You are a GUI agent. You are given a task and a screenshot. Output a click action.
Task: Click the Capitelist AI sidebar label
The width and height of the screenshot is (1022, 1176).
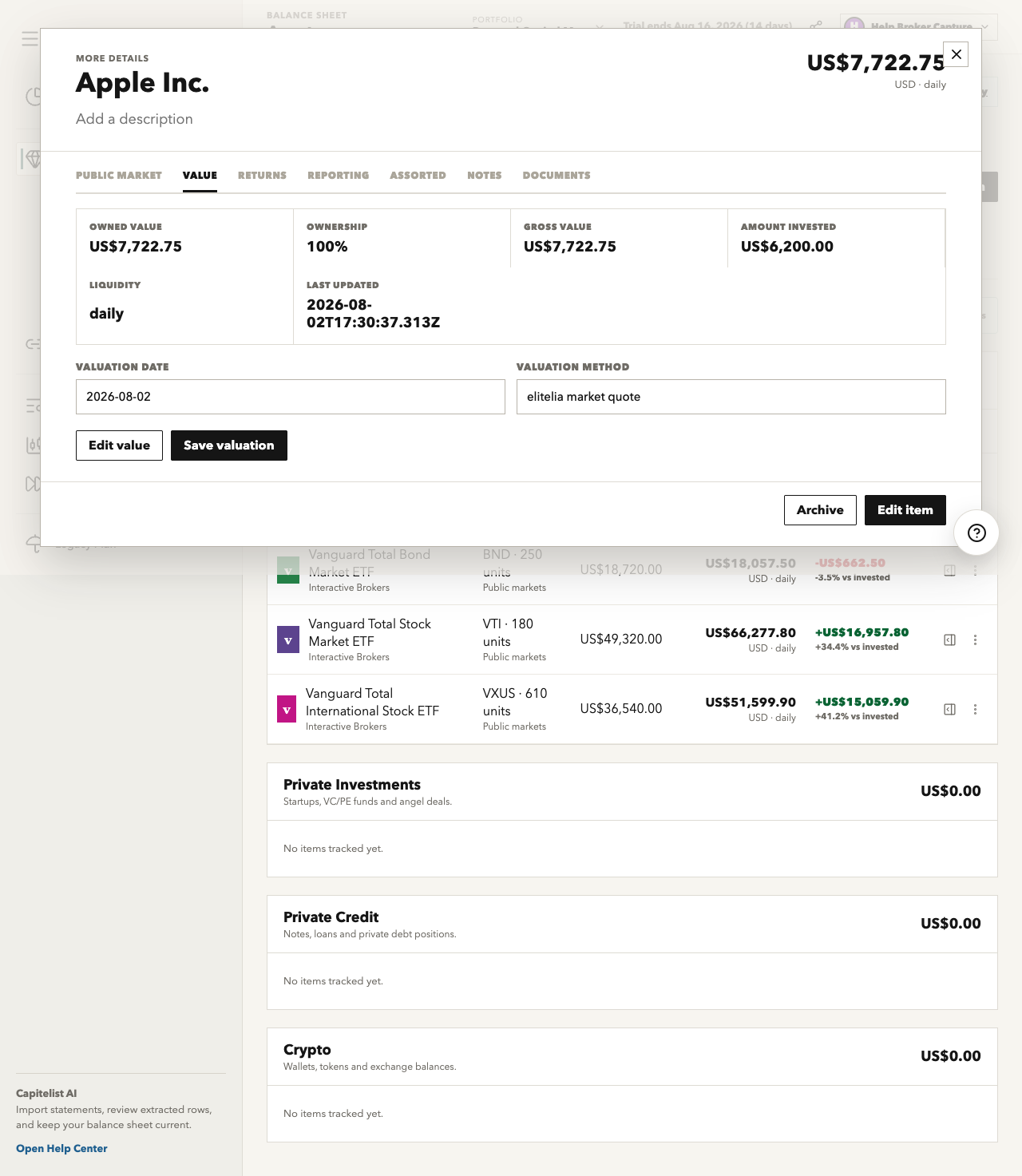click(46, 1094)
